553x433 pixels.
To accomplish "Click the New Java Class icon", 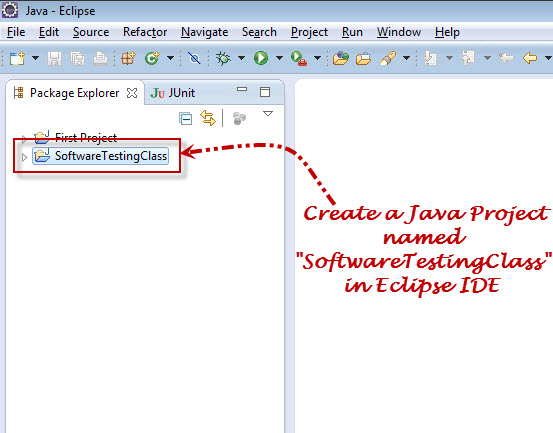I will click(x=152, y=58).
